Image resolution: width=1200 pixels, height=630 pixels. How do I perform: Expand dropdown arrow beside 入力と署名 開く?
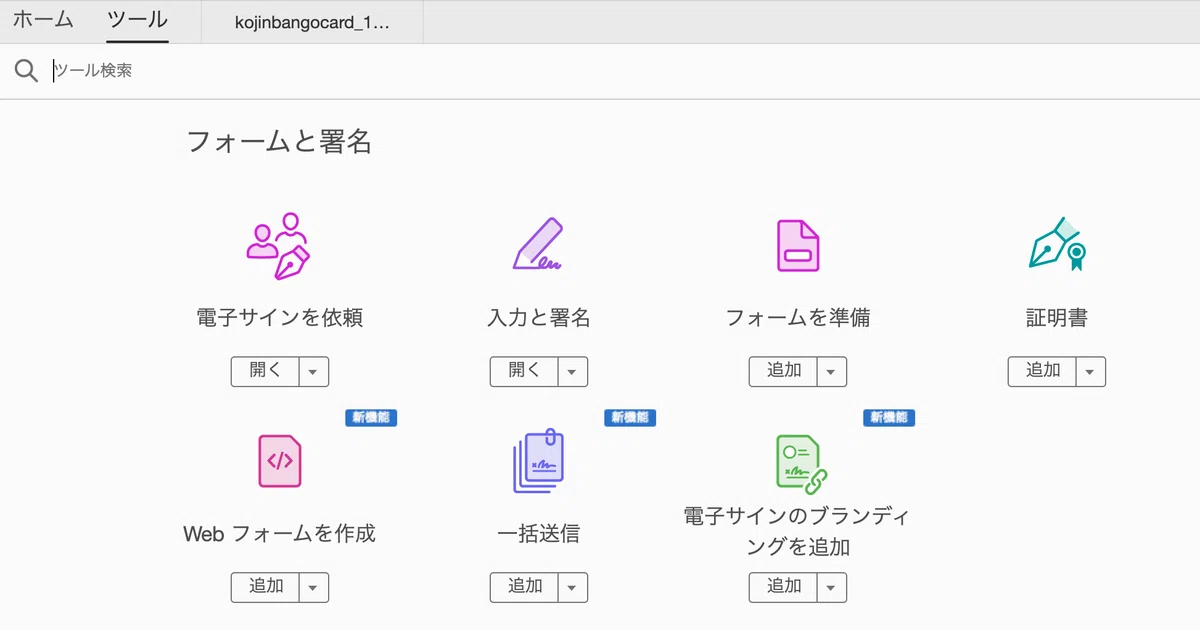[572, 371]
